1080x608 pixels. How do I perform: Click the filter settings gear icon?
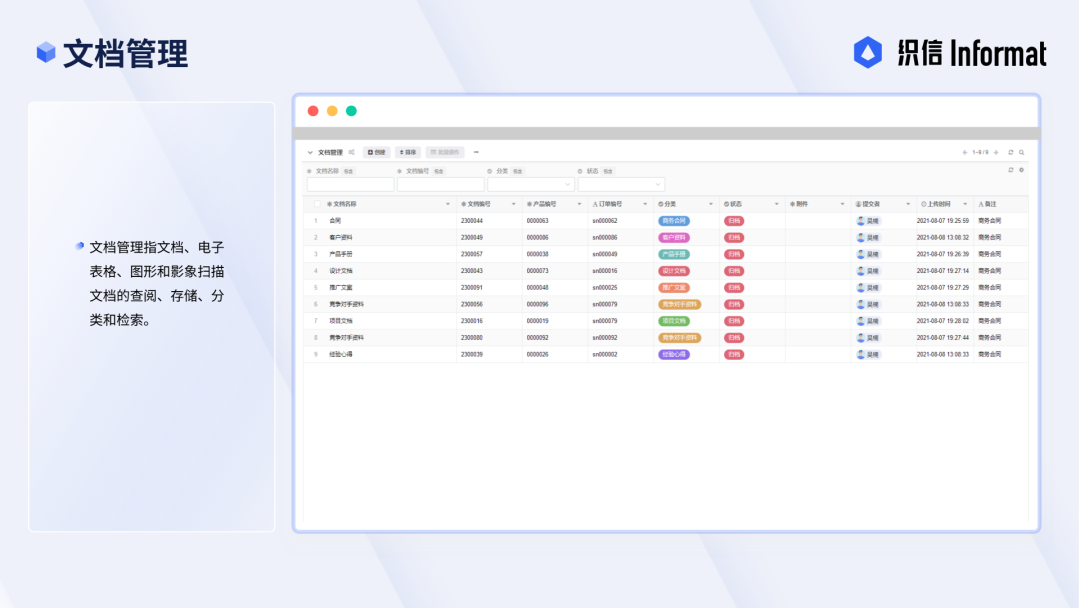pos(1021,170)
